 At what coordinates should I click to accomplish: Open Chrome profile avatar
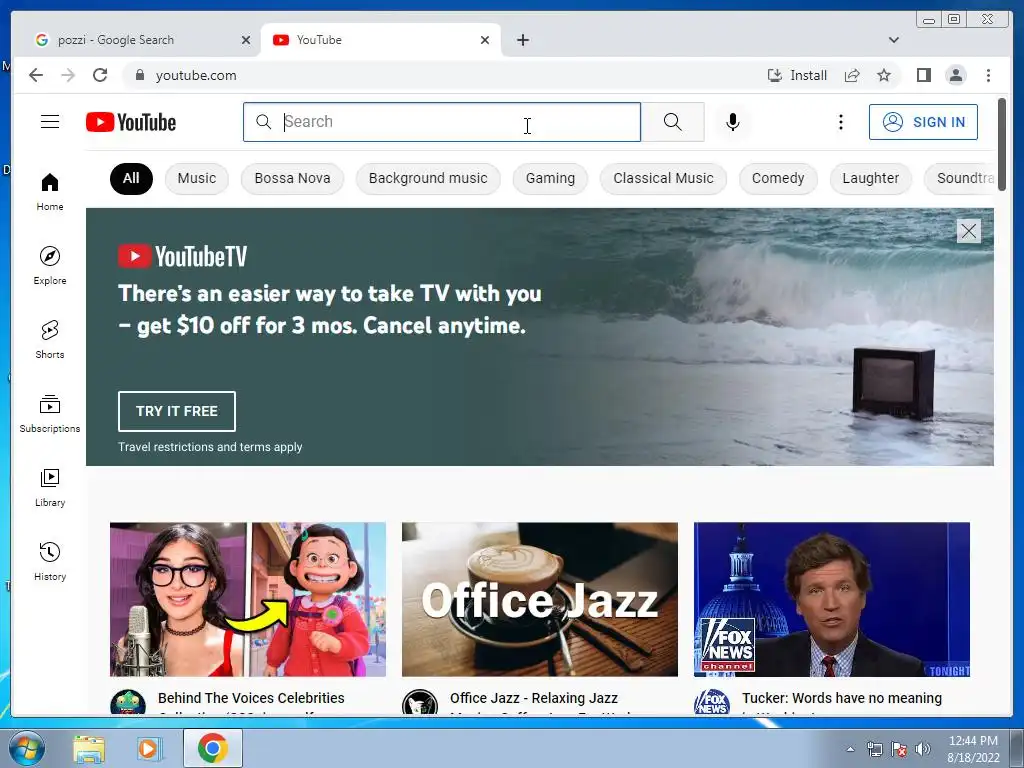pyautogui.click(x=955, y=75)
